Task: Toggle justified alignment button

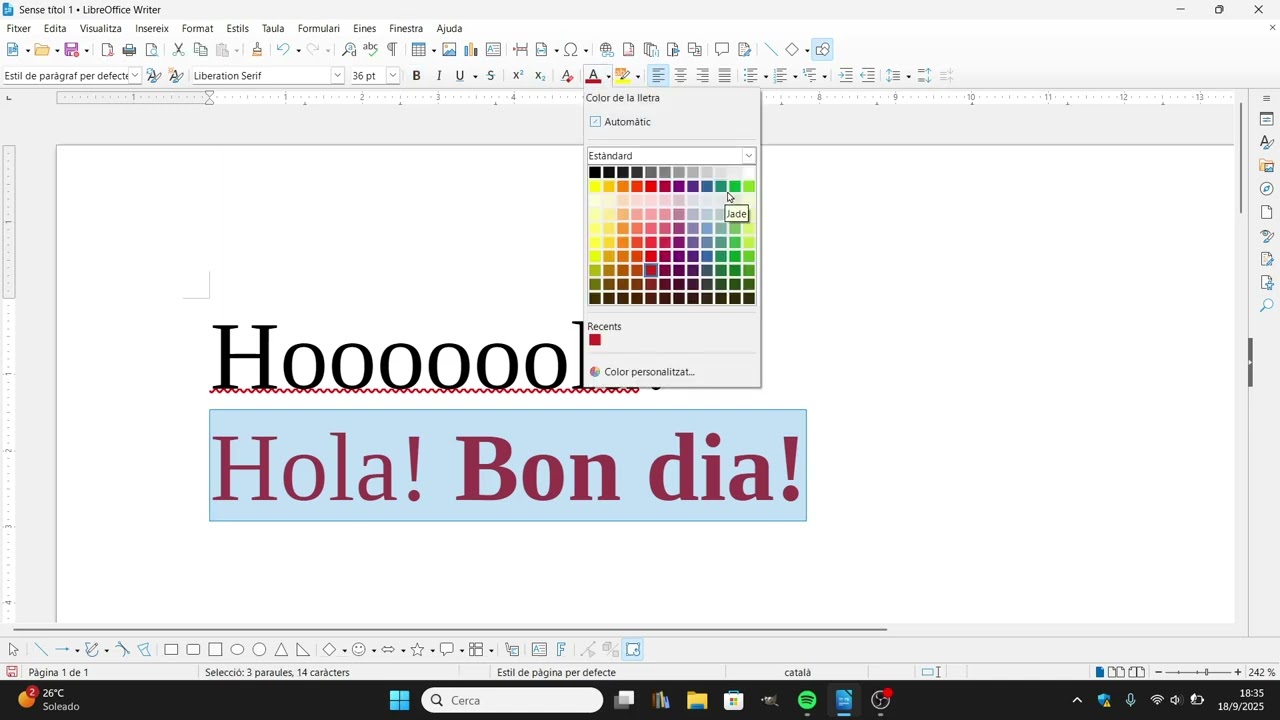Action: click(724, 76)
